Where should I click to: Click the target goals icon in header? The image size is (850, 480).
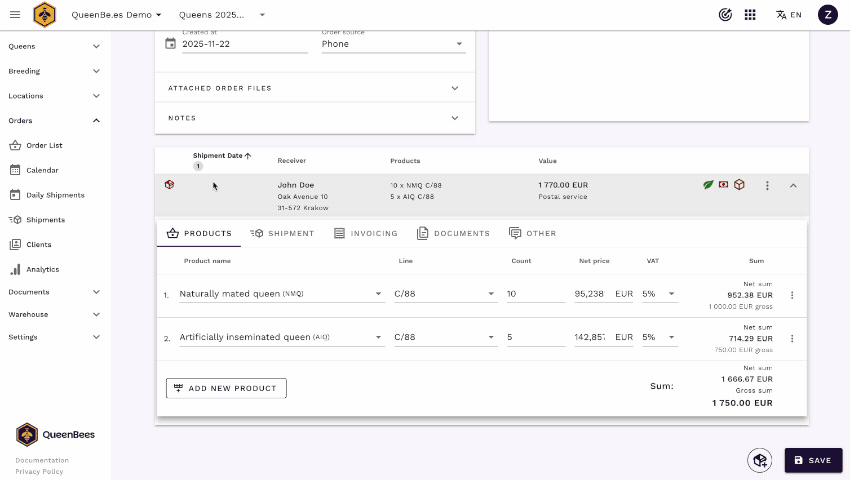pyautogui.click(x=725, y=15)
